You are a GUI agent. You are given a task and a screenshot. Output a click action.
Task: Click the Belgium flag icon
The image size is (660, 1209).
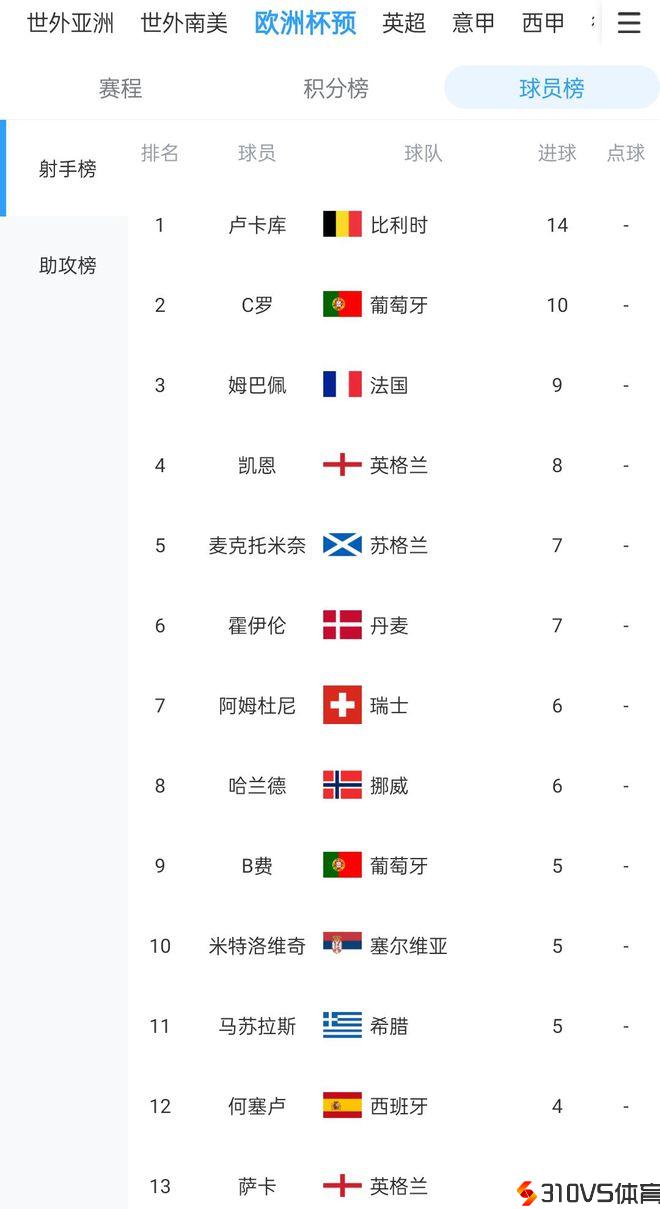point(342,224)
